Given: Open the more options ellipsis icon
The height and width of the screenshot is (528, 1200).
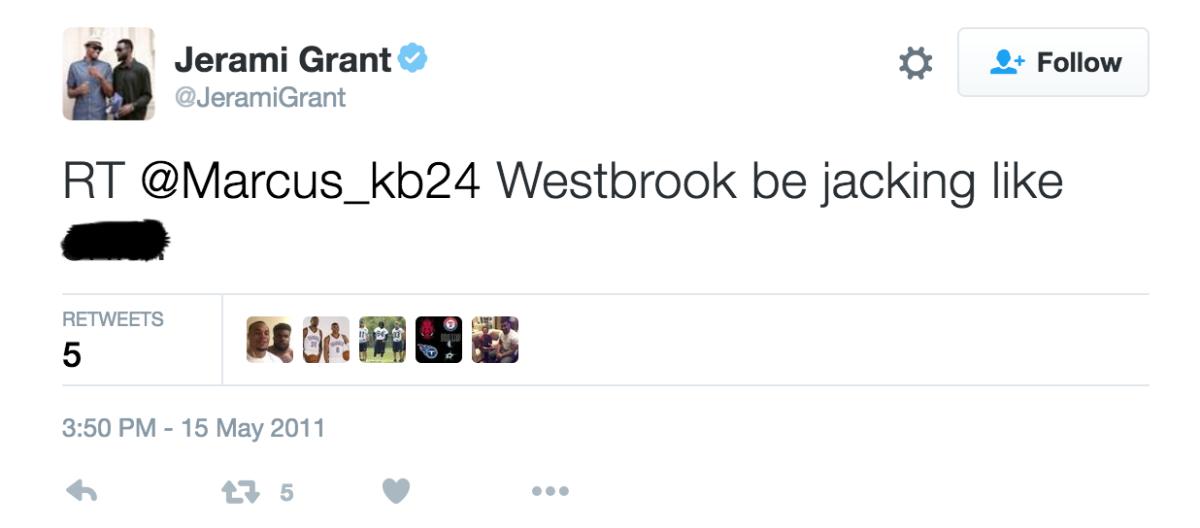Looking at the screenshot, I should pos(550,491).
